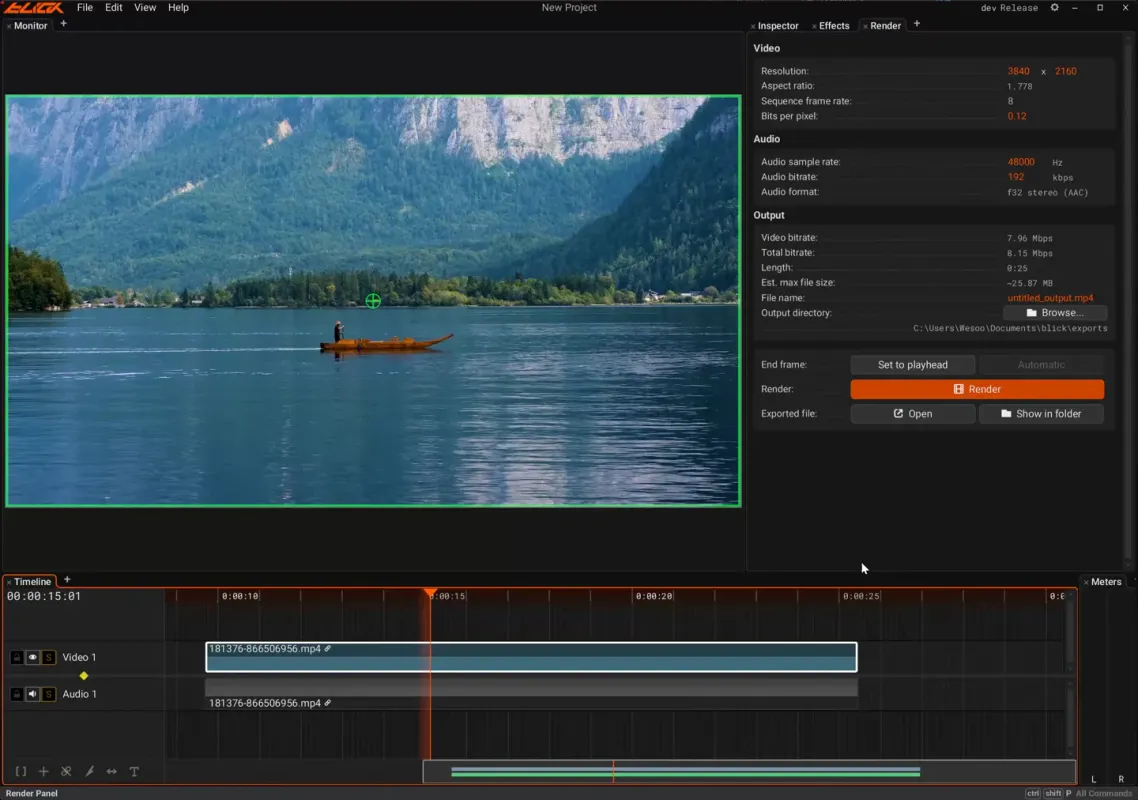Open the View menu
The image size is (1138, 800).
pyautogui.click(x=145, y=7)
